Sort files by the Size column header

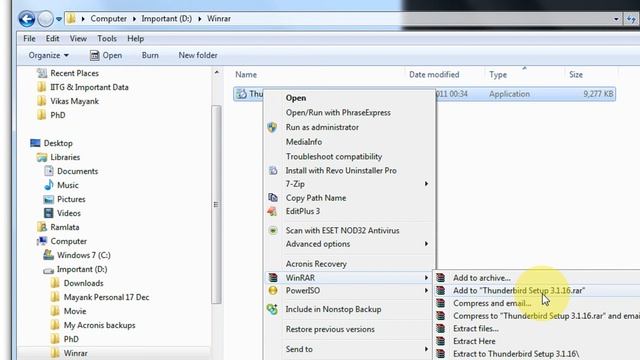click(x=576, y=75)
